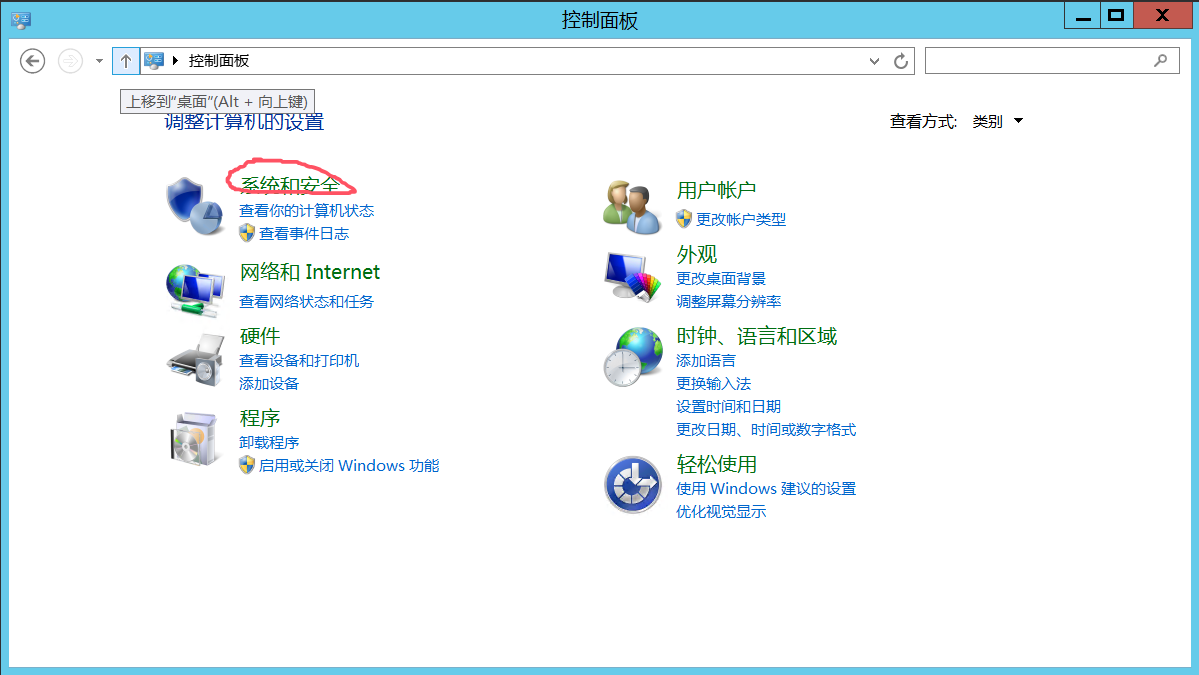Open the 类别 view mode dropdown
This screenshot has width=1199, height=675.
[997, 122]
